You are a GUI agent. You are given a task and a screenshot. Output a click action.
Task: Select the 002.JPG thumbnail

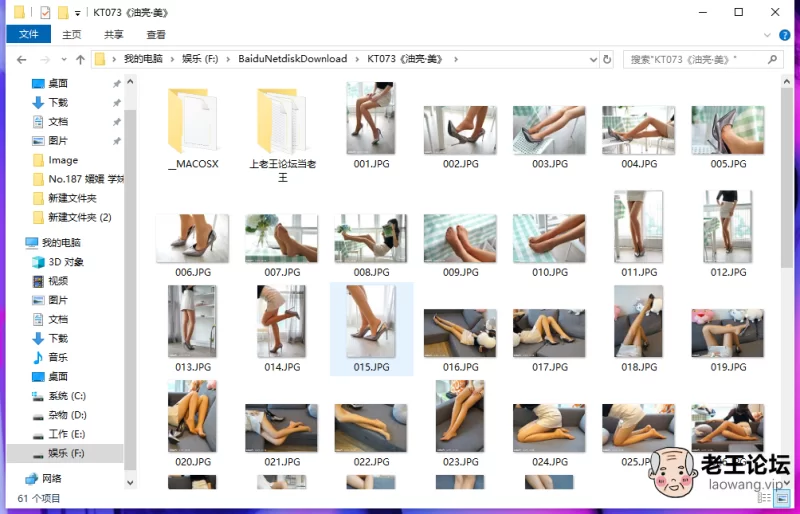click(x=460, y=130)
